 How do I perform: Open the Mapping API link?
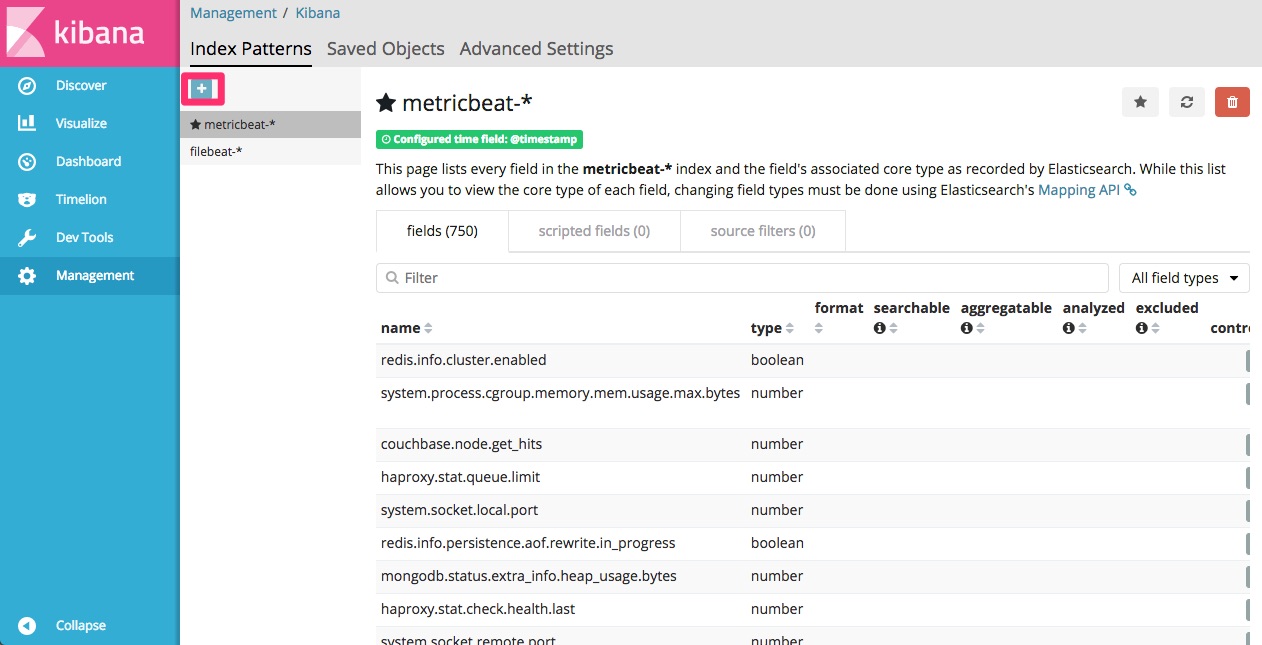(1087, 190)
